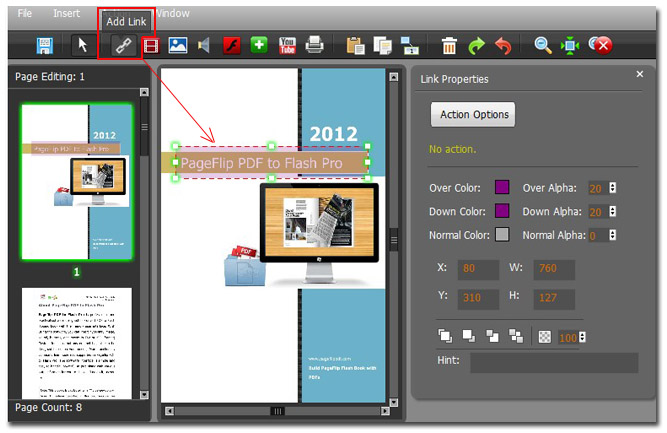
Task: Pick the Down Color purple swatch
Action: (502, 211)
